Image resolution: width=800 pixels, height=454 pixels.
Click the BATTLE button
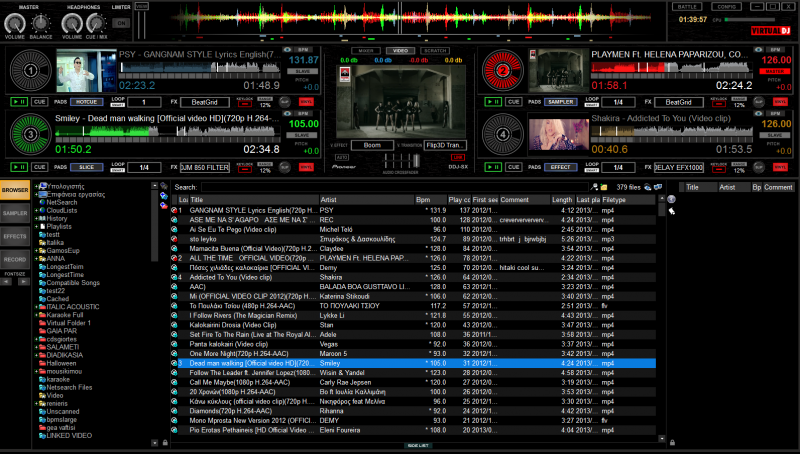(x=687, y=7)
